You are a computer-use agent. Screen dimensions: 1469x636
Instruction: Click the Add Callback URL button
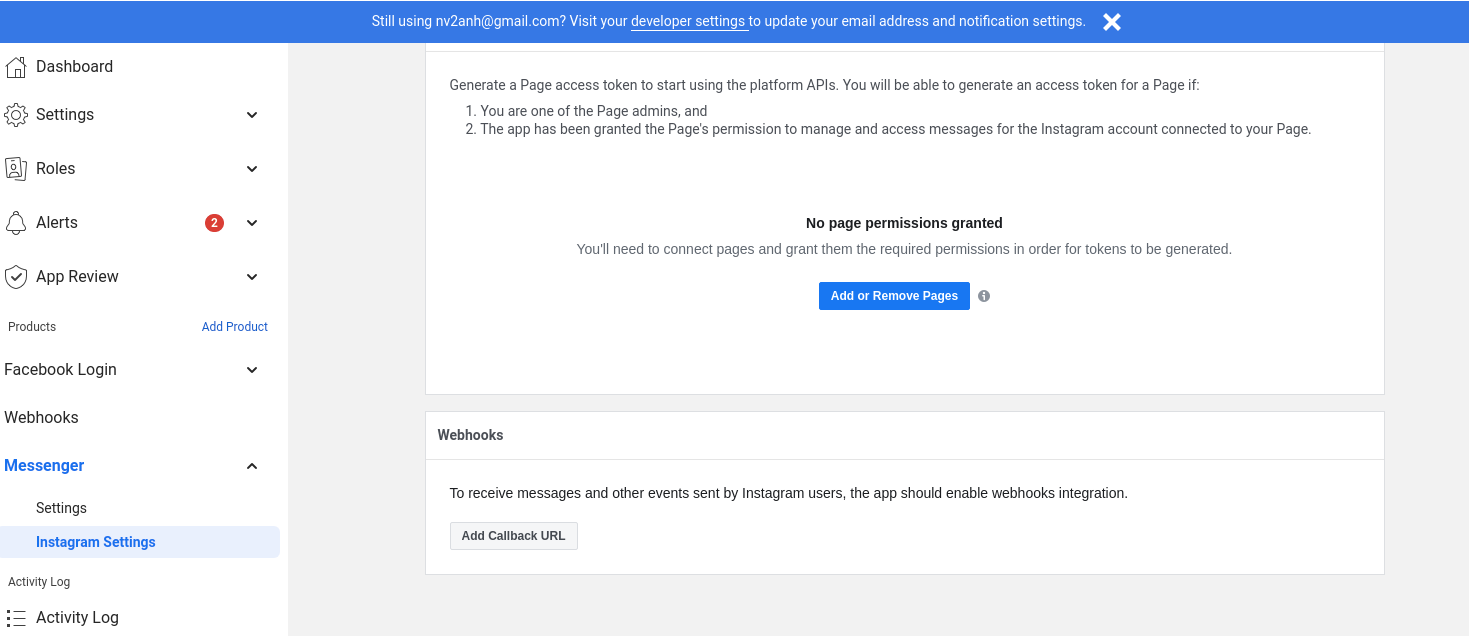pos(513,536)
